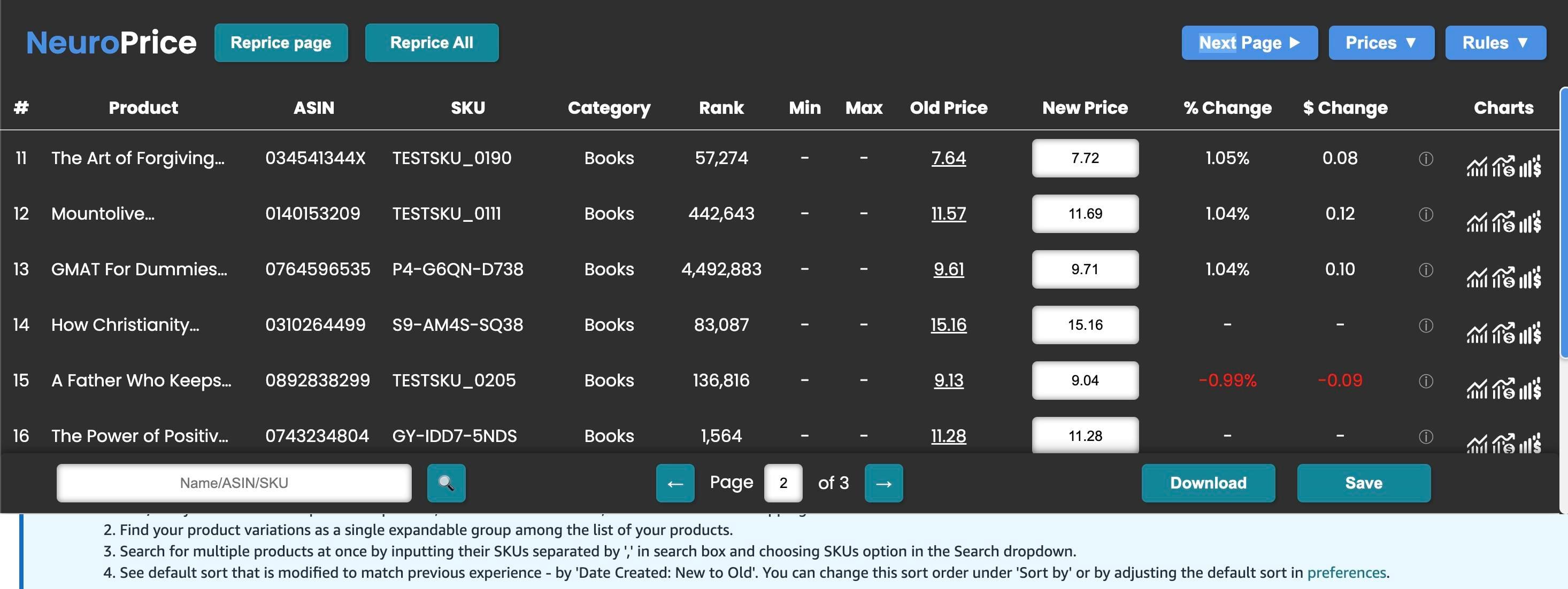
Task: Edit the New Price field for GMAT For Dummies
Action: point(1085,269)
